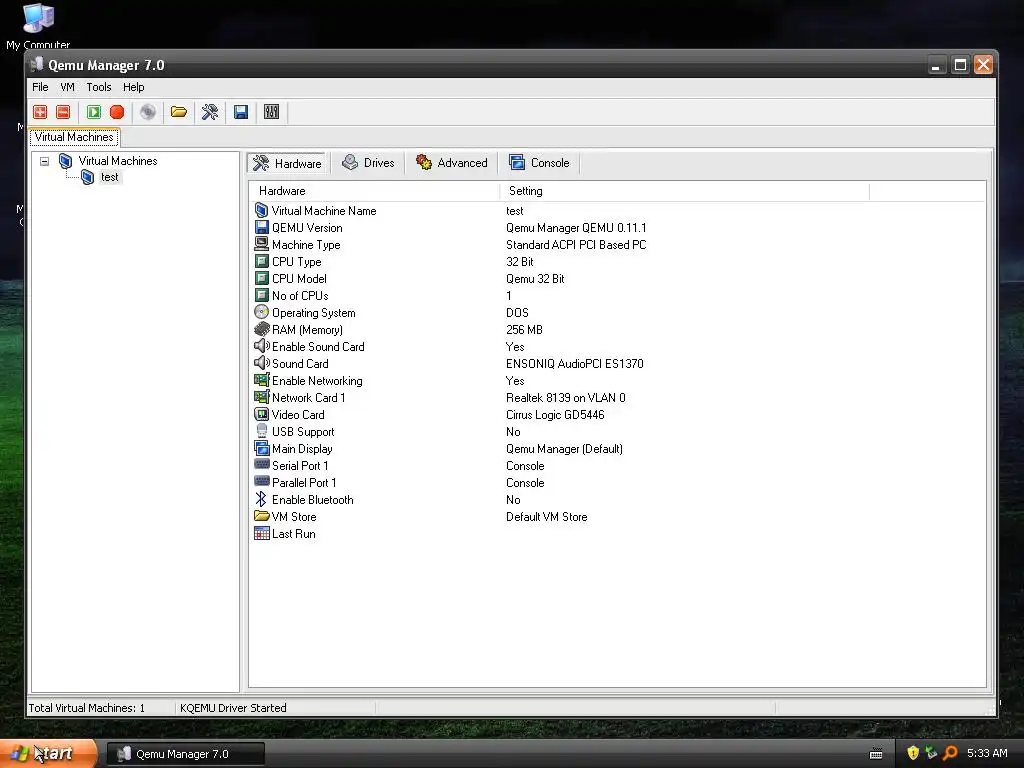The image size is (1024, 768).
Task: Click the wrench and hammer tools icon
Action: pos(210,112)
